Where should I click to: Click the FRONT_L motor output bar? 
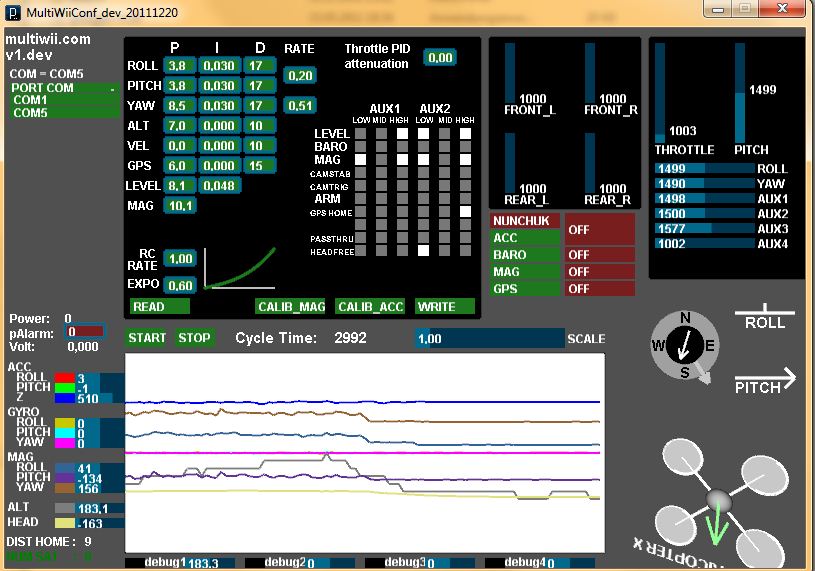[510, 73]
